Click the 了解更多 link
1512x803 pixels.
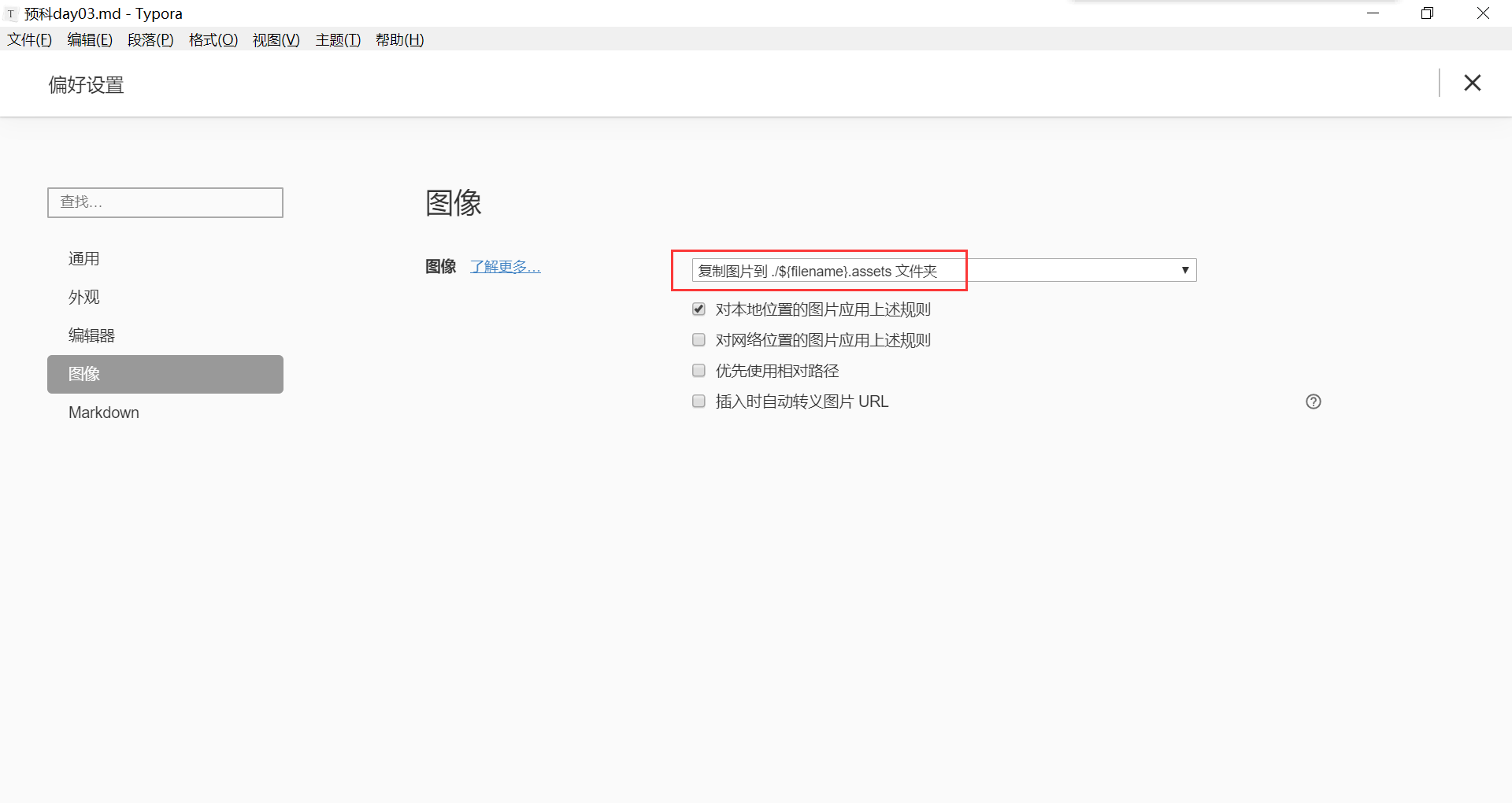pos(505,267)
